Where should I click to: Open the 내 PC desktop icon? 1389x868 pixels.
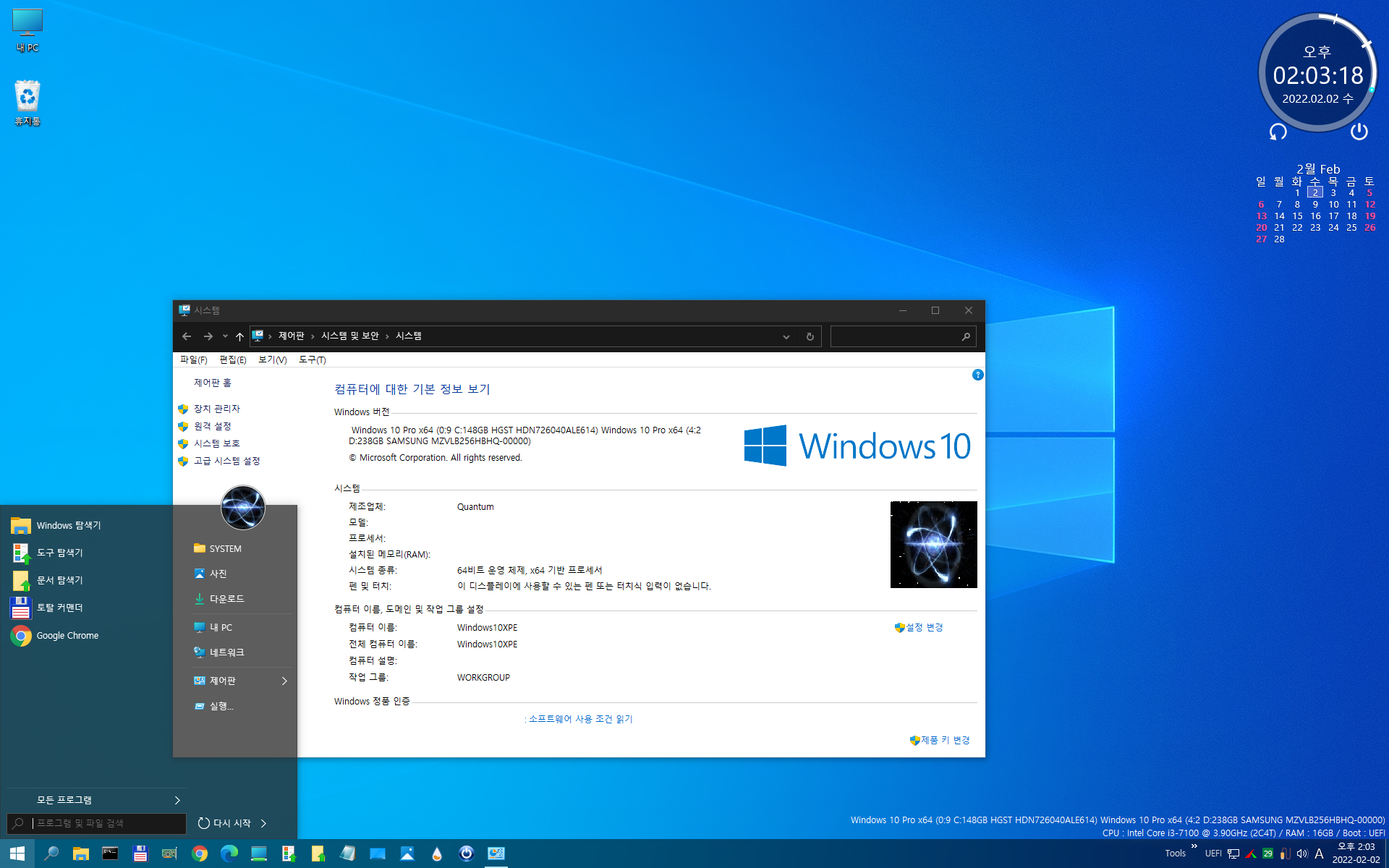(27, 30)
